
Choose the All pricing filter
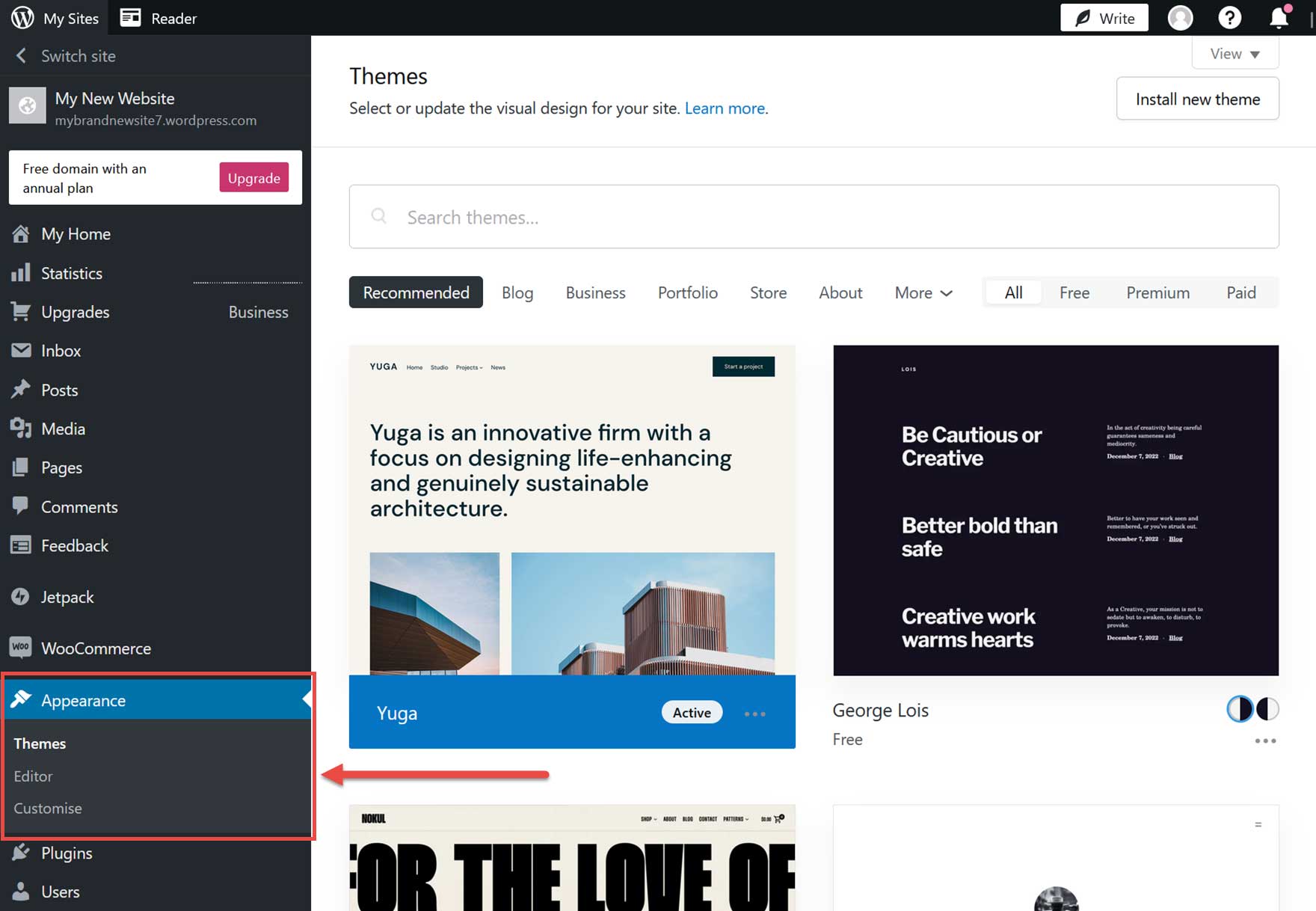click(1013, 292)
